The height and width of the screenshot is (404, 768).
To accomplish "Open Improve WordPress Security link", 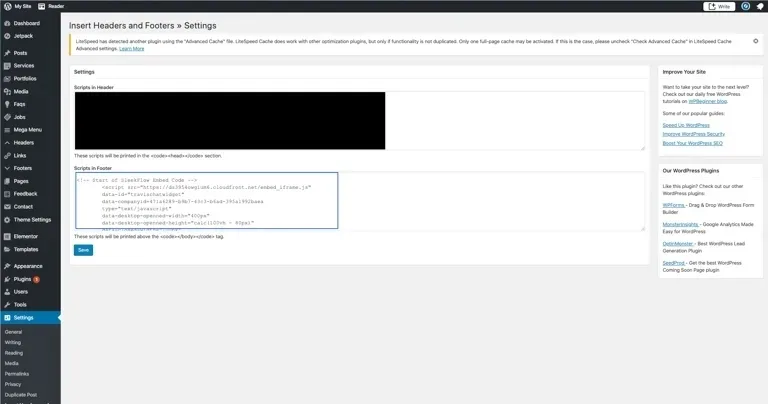I will 694,134.
